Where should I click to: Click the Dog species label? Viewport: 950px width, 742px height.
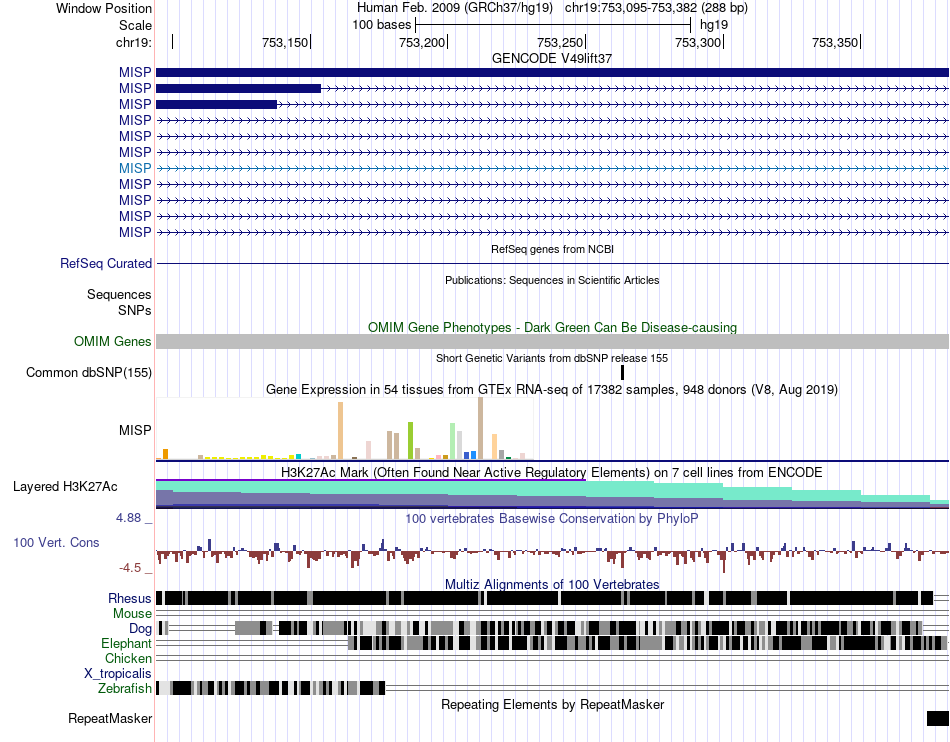pyautogui.click(x=140, y=629)
